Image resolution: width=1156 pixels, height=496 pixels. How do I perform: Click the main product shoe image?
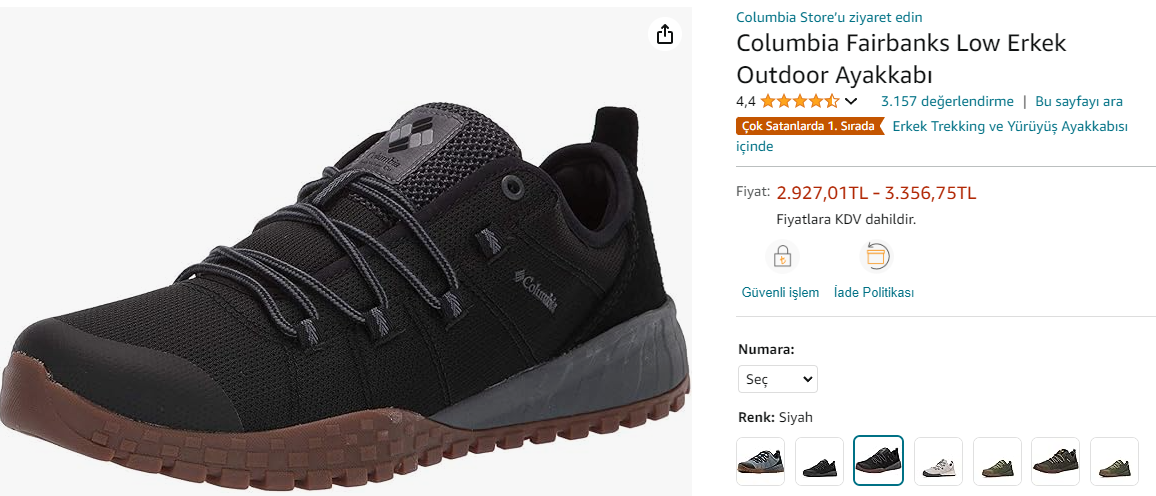click(346, 290)
